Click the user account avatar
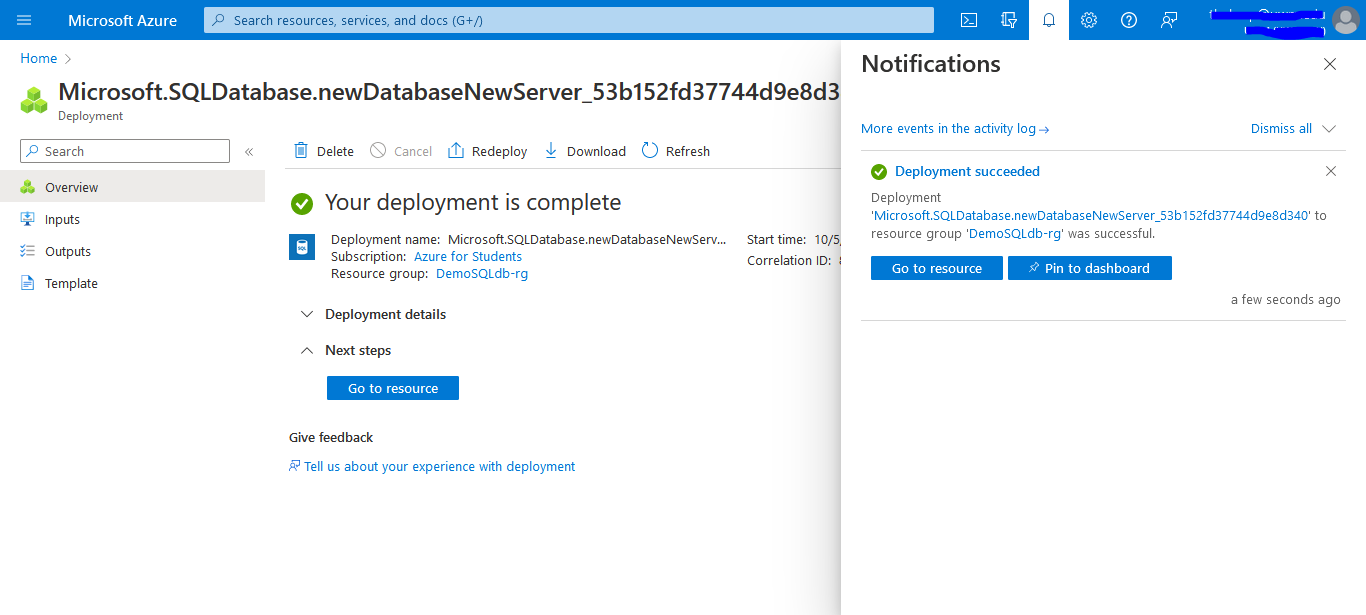Screen dimensions: 1366x615 (x=1345, y=20)
